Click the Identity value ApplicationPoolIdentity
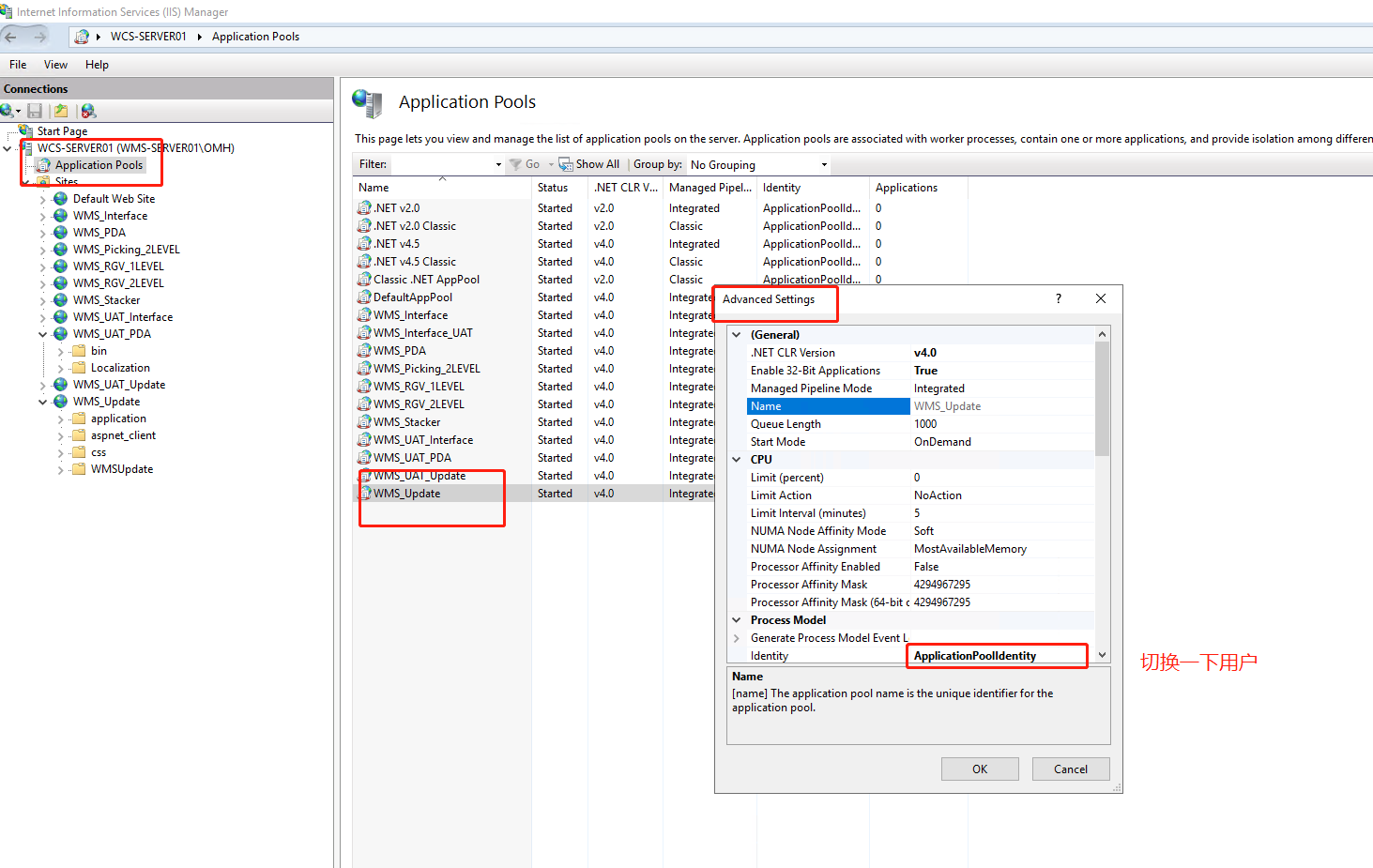This screenshot has width=1373, height=868. 975,656
